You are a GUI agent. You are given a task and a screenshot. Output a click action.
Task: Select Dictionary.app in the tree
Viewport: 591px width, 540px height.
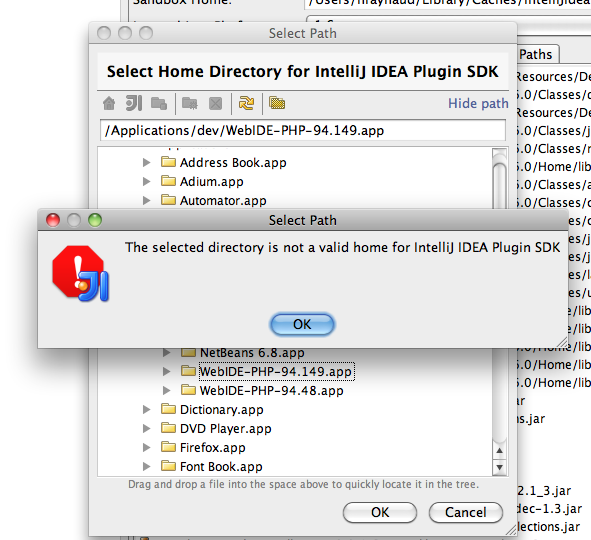(222, 409)
